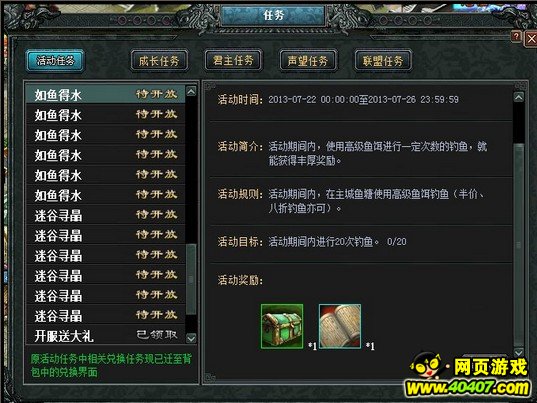The width and height of the screenshot is (537, 403).
Task: Select the first 迷谷寻晶 task entry
Action: click(x=106, y=215)
